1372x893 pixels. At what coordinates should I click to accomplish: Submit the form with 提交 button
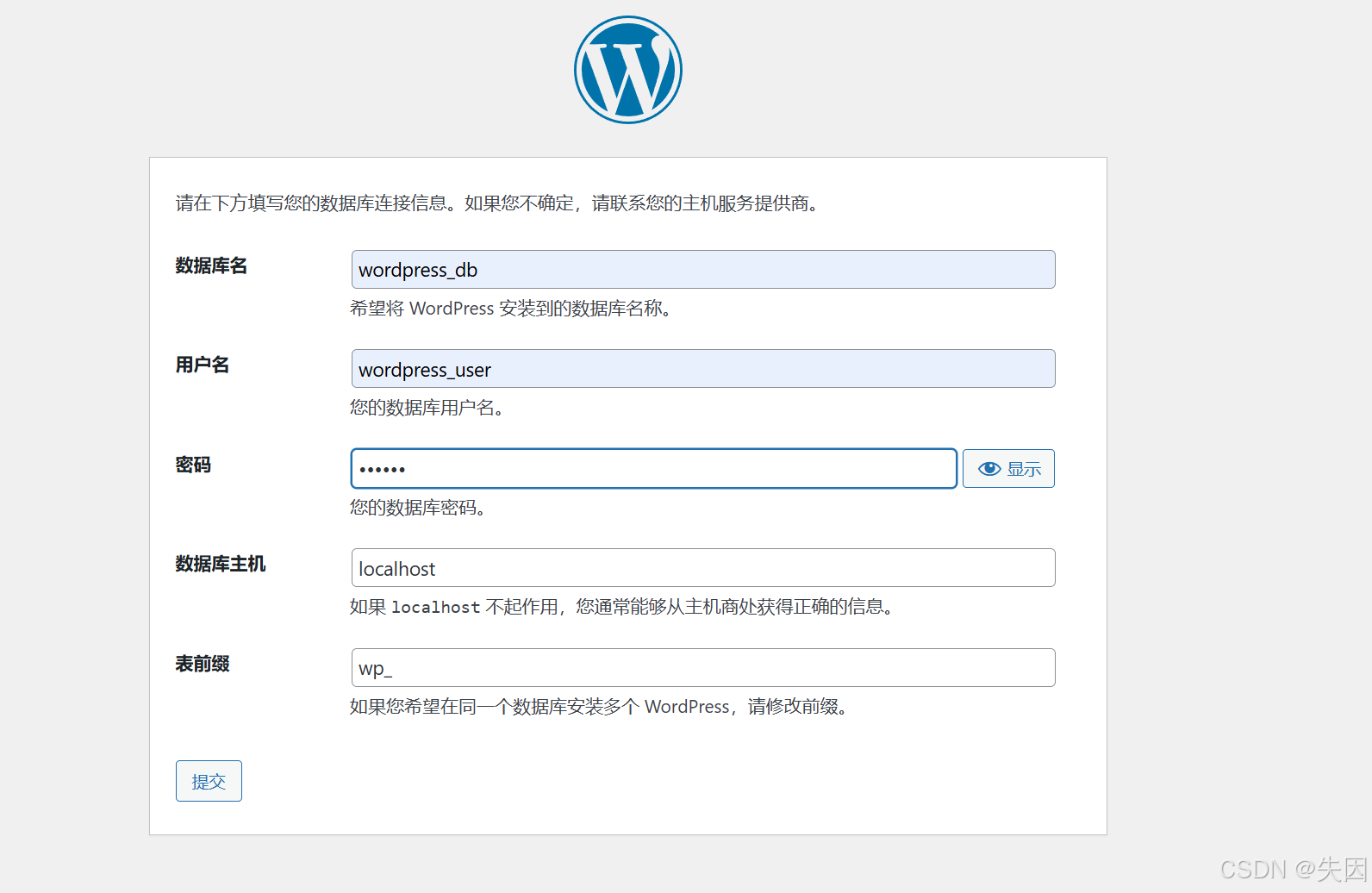pos(209,781)
